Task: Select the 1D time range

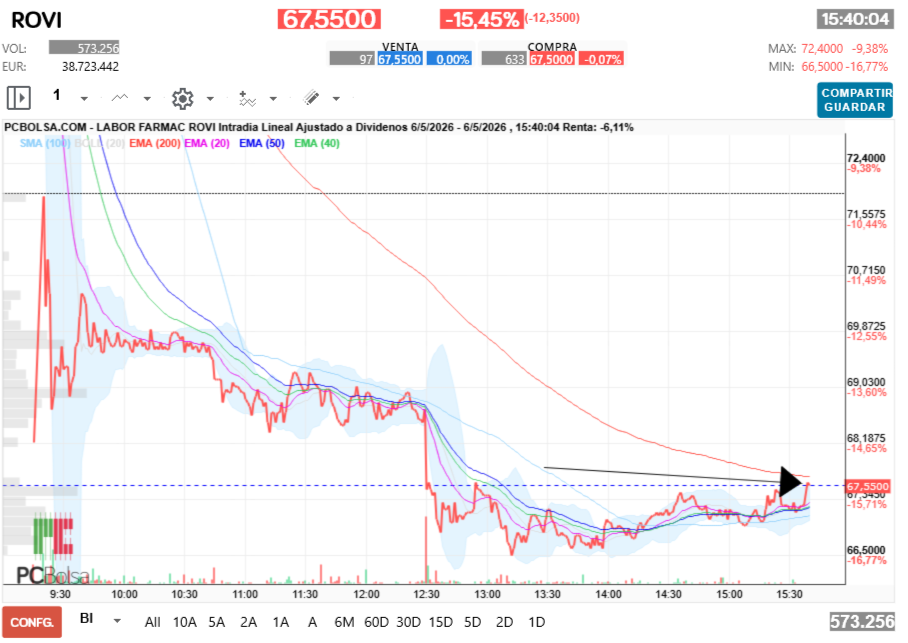Action: coord(537,622)
